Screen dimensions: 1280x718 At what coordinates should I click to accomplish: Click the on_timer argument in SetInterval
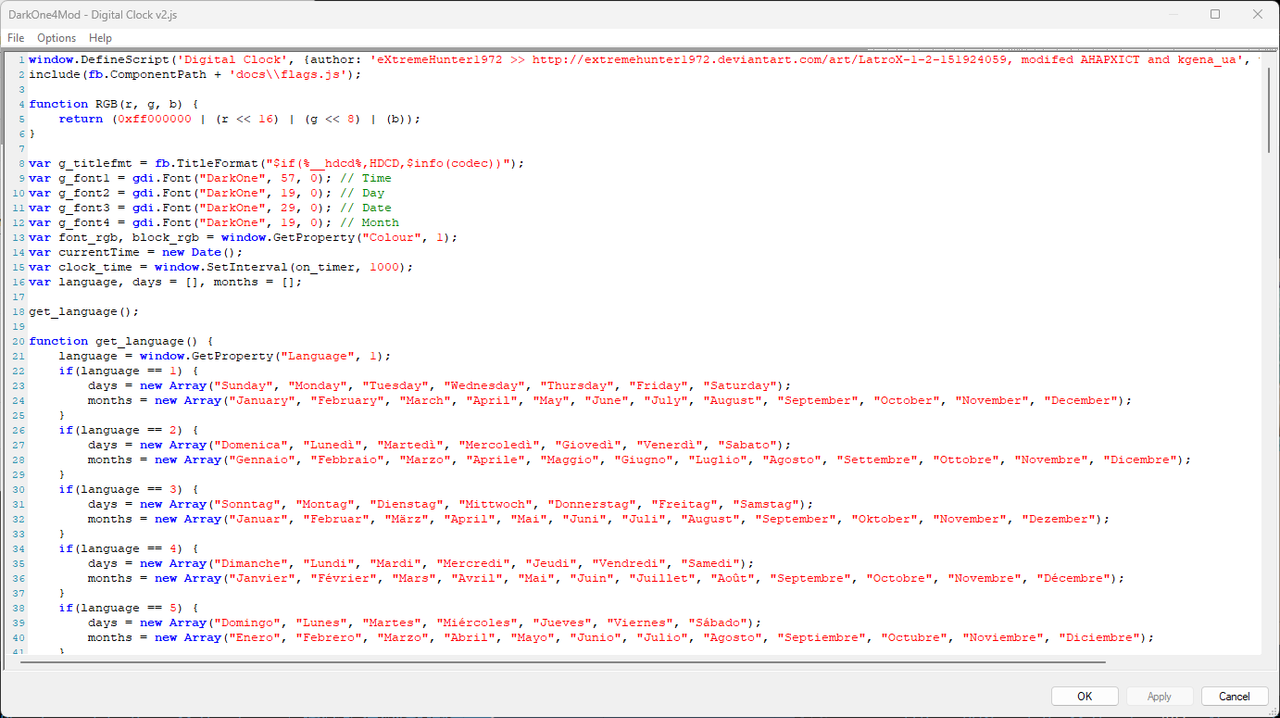[325, 267]
